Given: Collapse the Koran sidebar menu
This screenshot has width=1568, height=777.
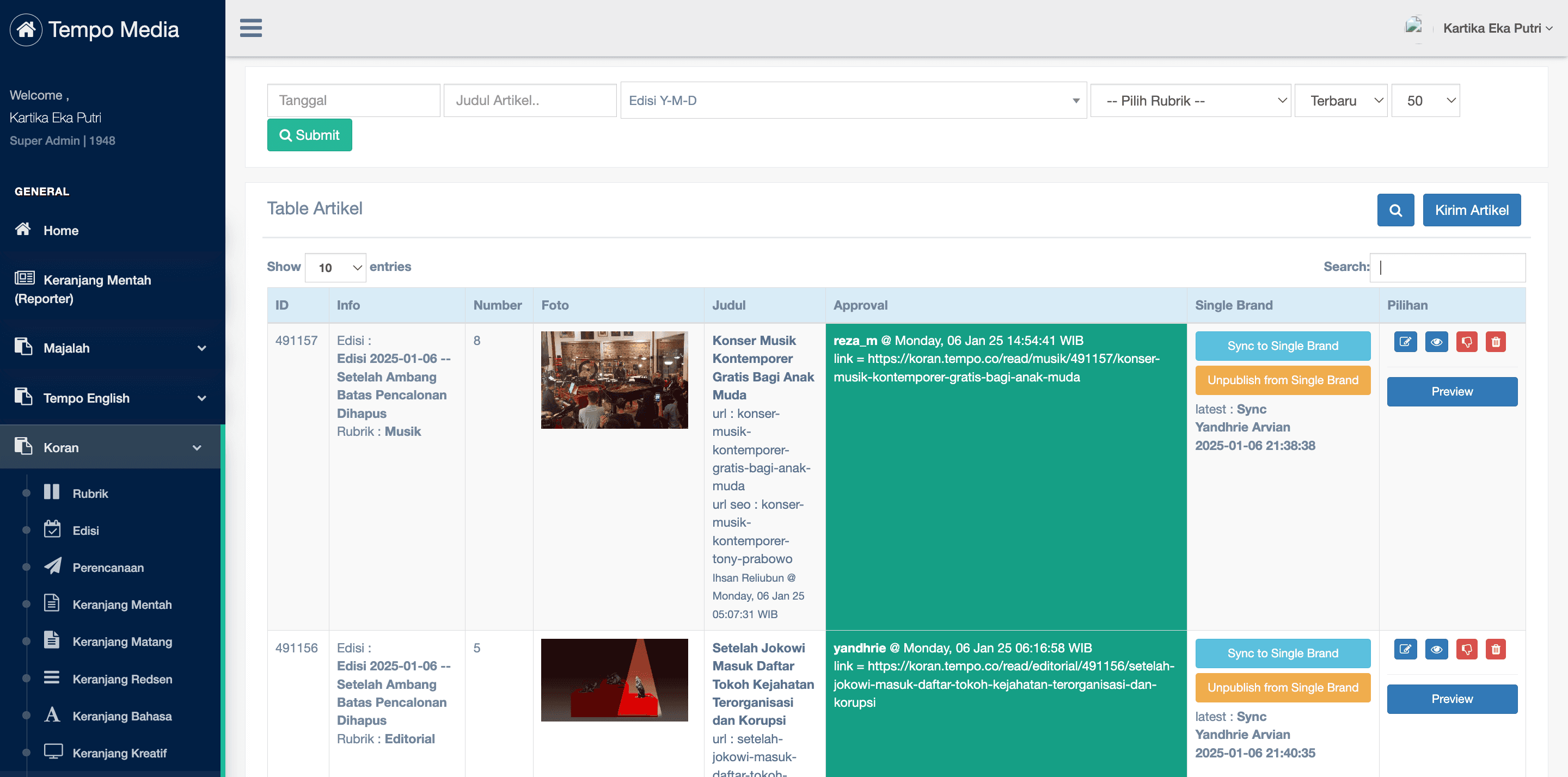Looking at the screenshot, I should click(x=110, y=447).
